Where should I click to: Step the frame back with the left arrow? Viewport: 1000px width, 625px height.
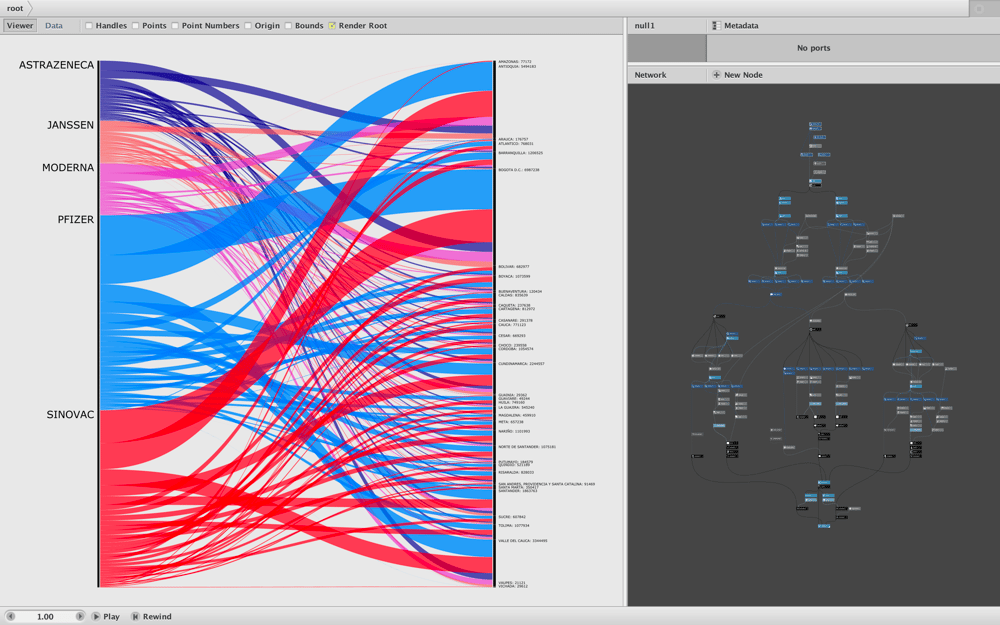[x=10, y=617]
